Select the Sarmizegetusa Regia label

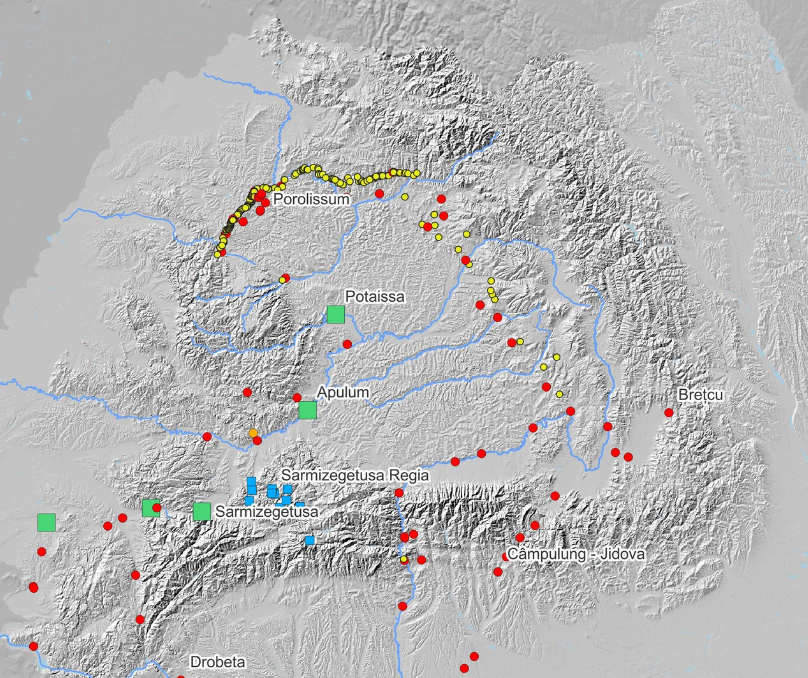click(355, 475)
